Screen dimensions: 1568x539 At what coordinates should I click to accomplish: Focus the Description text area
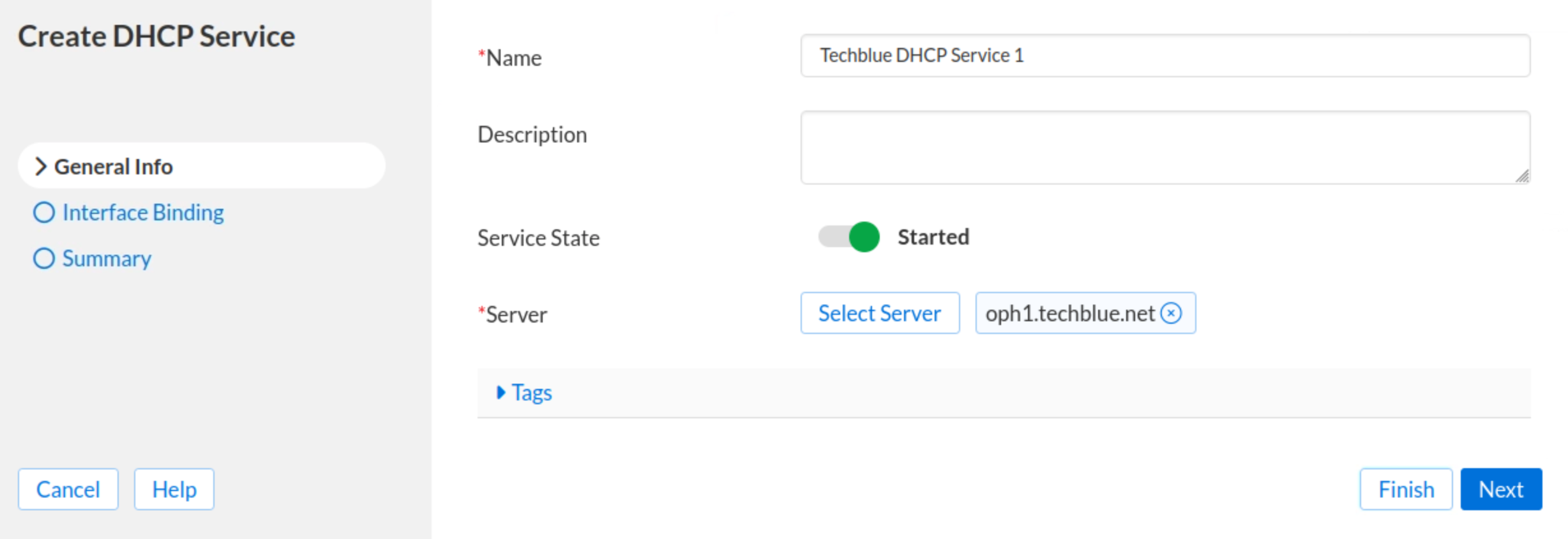point(1165,148)
